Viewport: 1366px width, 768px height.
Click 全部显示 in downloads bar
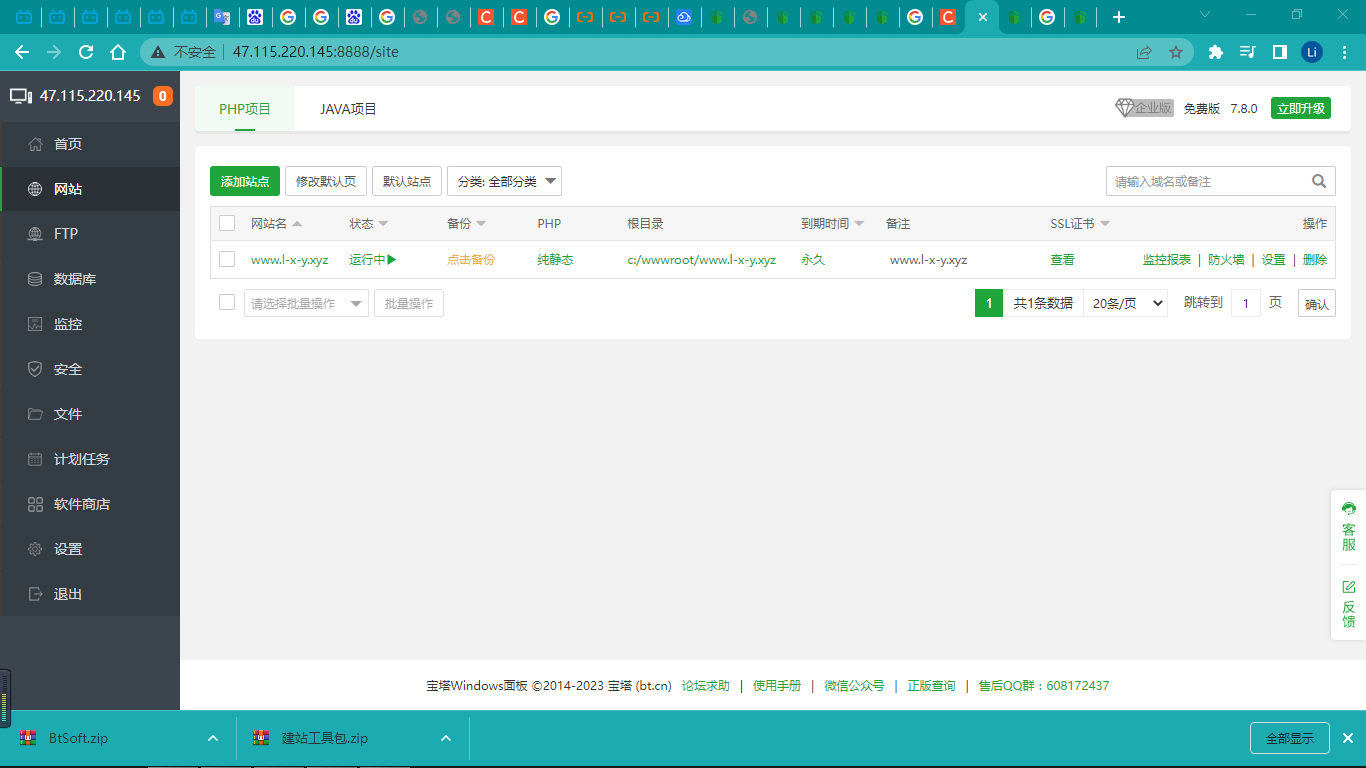click(1290, 738)
